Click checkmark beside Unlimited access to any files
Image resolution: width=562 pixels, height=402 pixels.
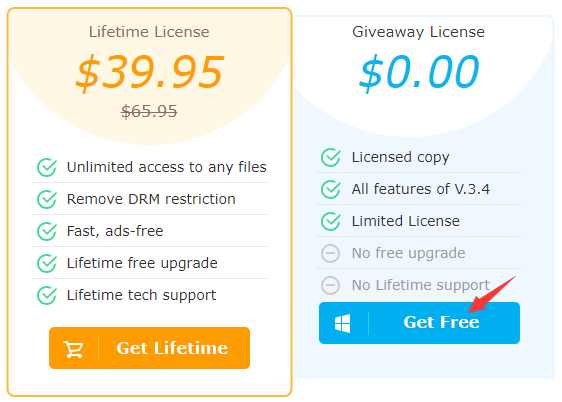[47, 167]
